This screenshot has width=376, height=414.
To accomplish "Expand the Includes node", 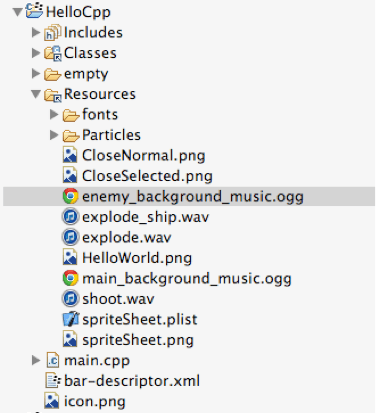I will click(36, 32).
